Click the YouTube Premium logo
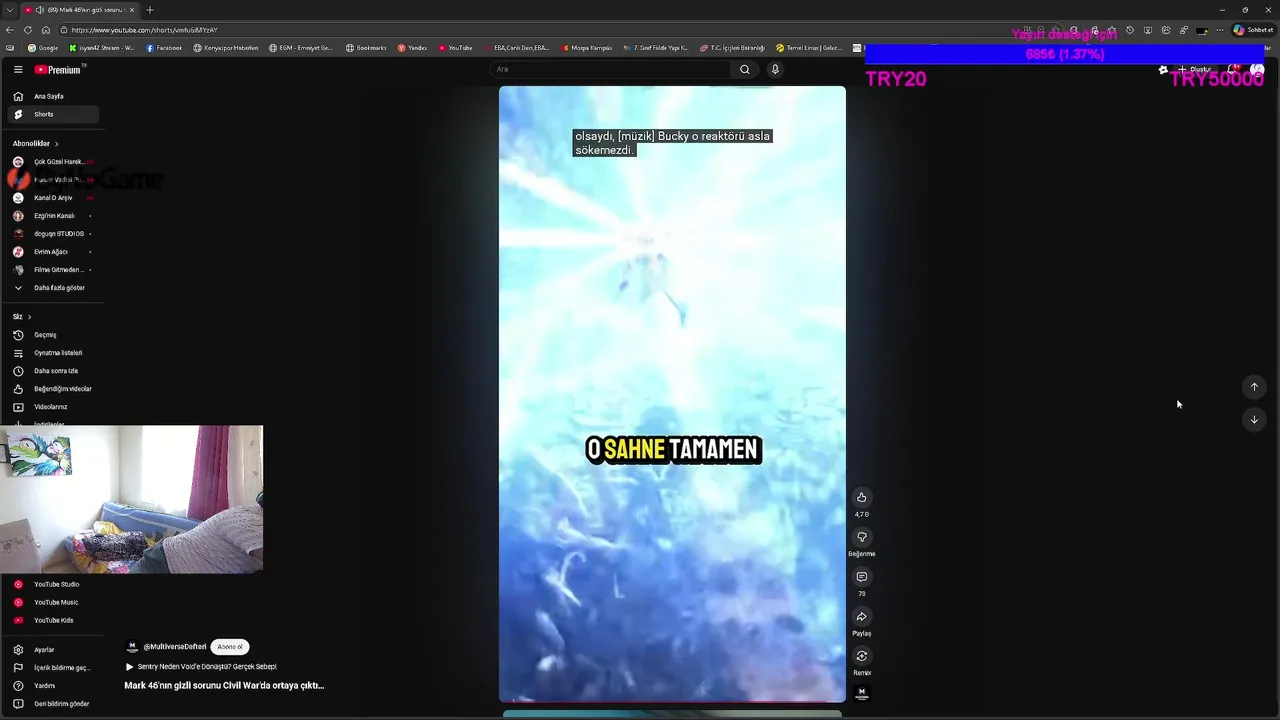 59,69
